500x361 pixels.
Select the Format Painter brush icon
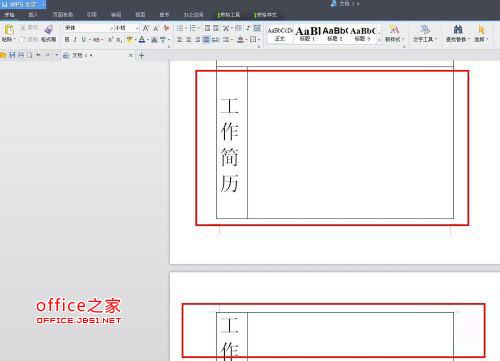pyautogui.click(x=49, y=29)
